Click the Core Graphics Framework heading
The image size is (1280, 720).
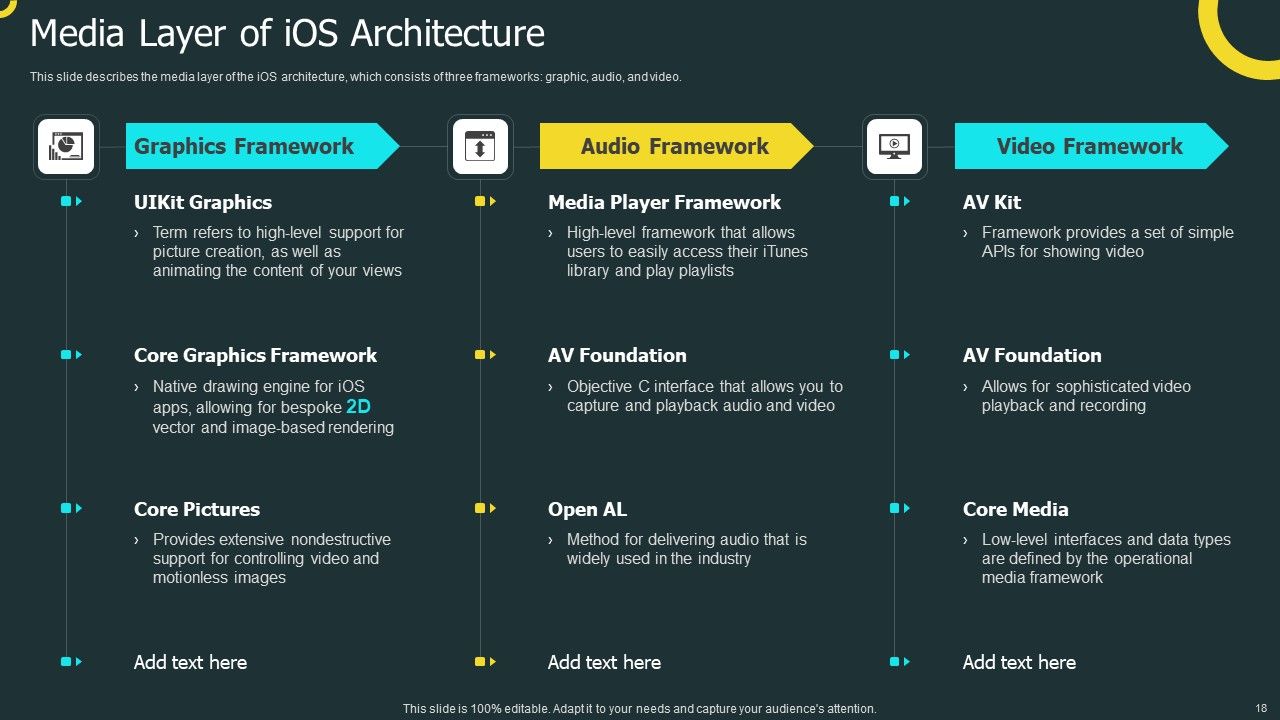click(255, 355)
